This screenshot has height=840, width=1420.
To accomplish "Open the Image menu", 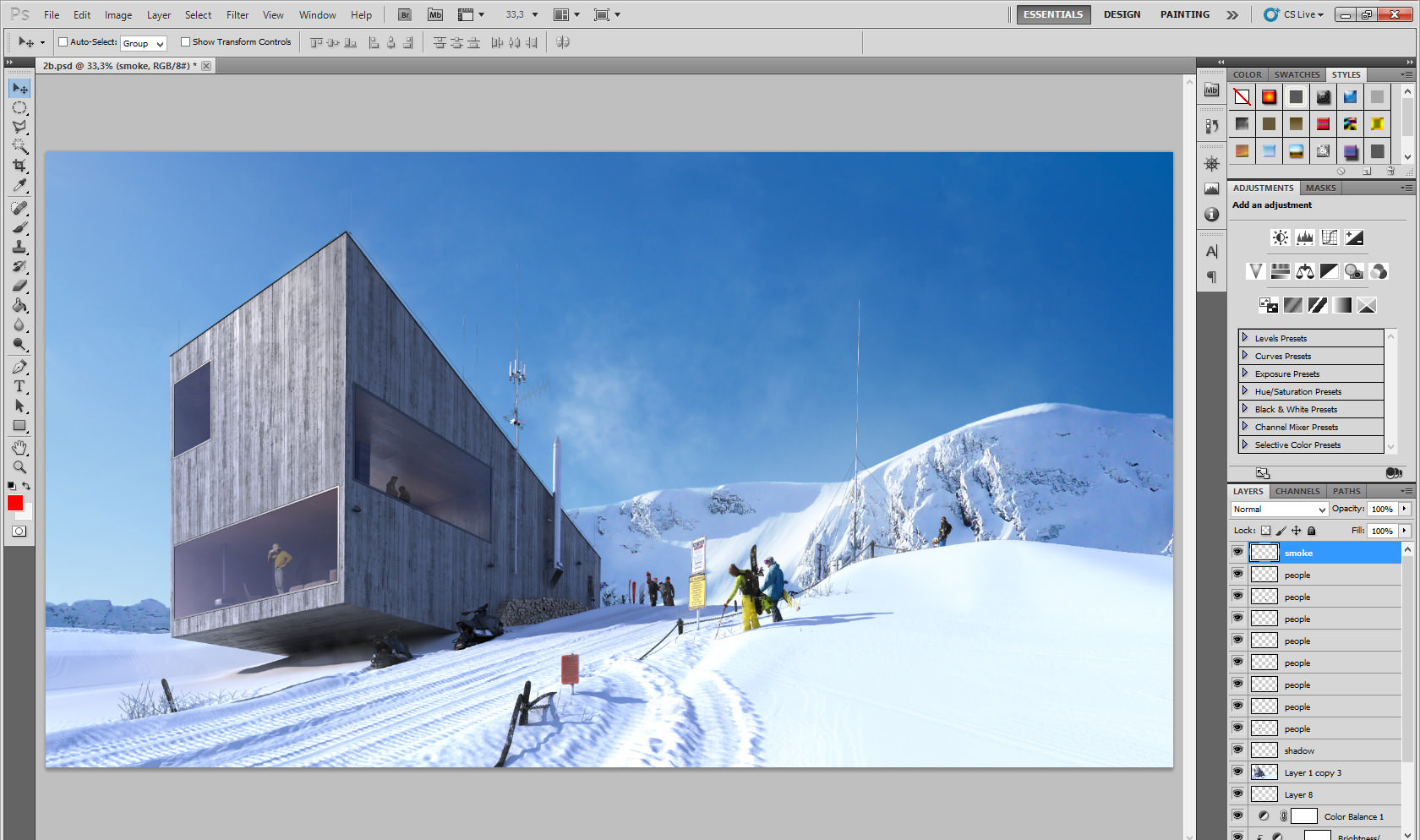I will tap(118, 15).
